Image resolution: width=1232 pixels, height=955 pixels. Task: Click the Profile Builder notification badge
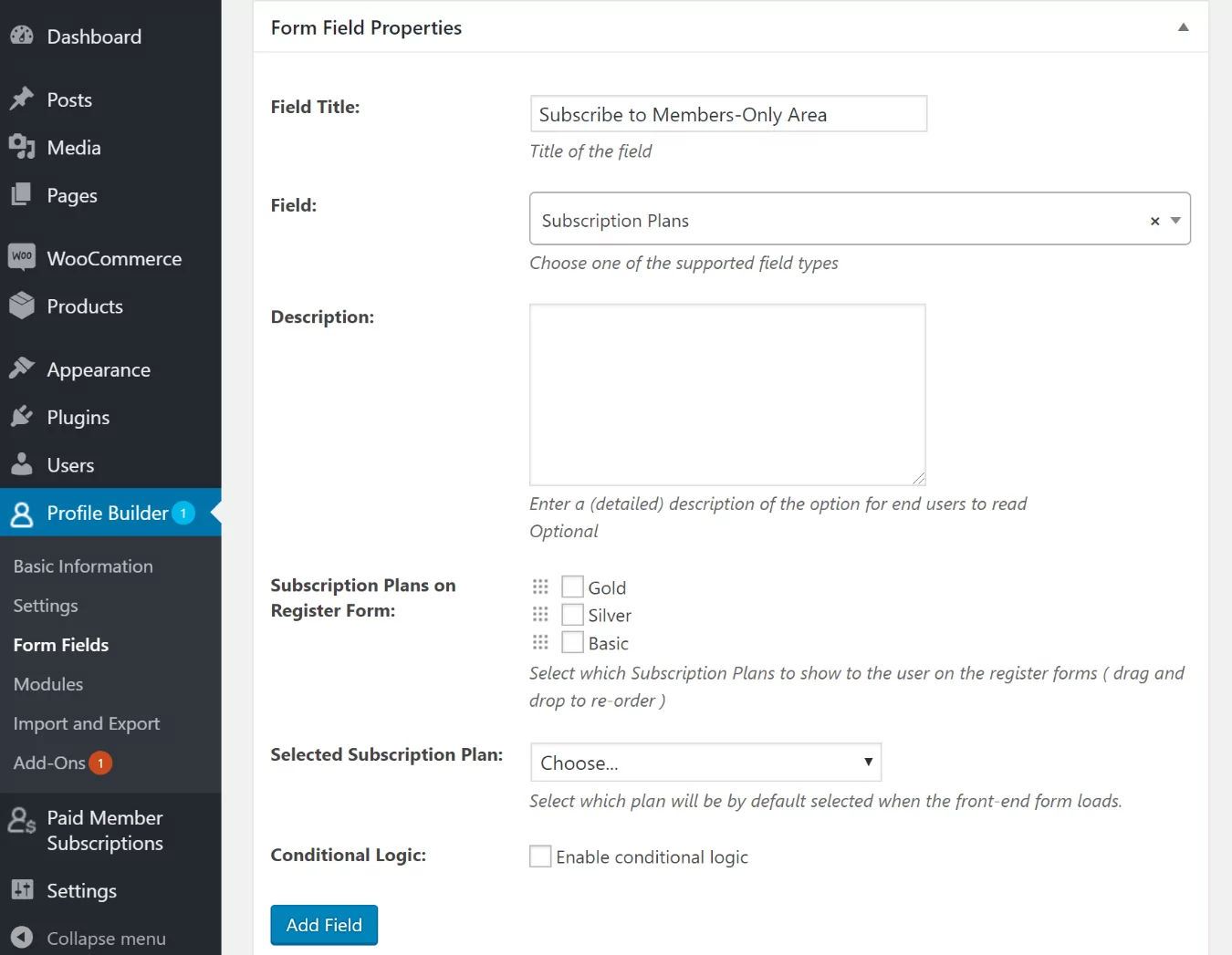coord(183,513)
